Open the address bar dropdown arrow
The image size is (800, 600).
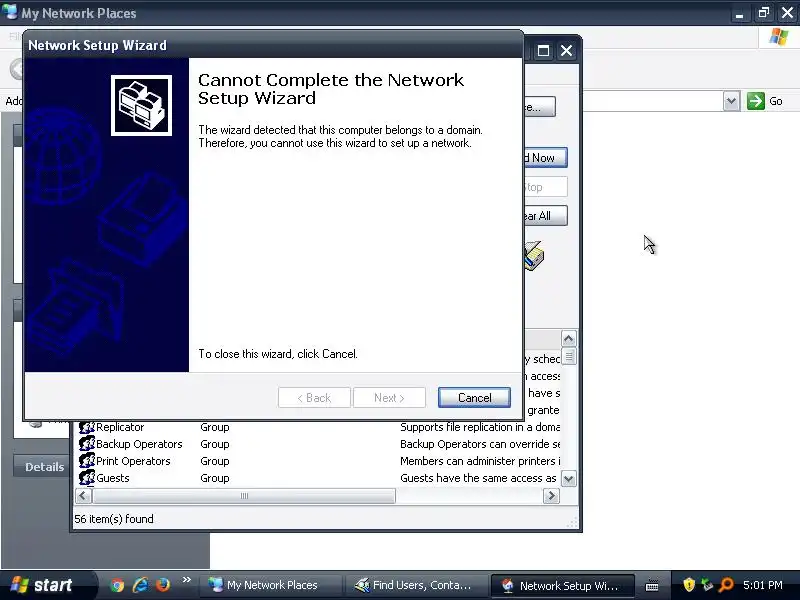[x=731, y=101]
